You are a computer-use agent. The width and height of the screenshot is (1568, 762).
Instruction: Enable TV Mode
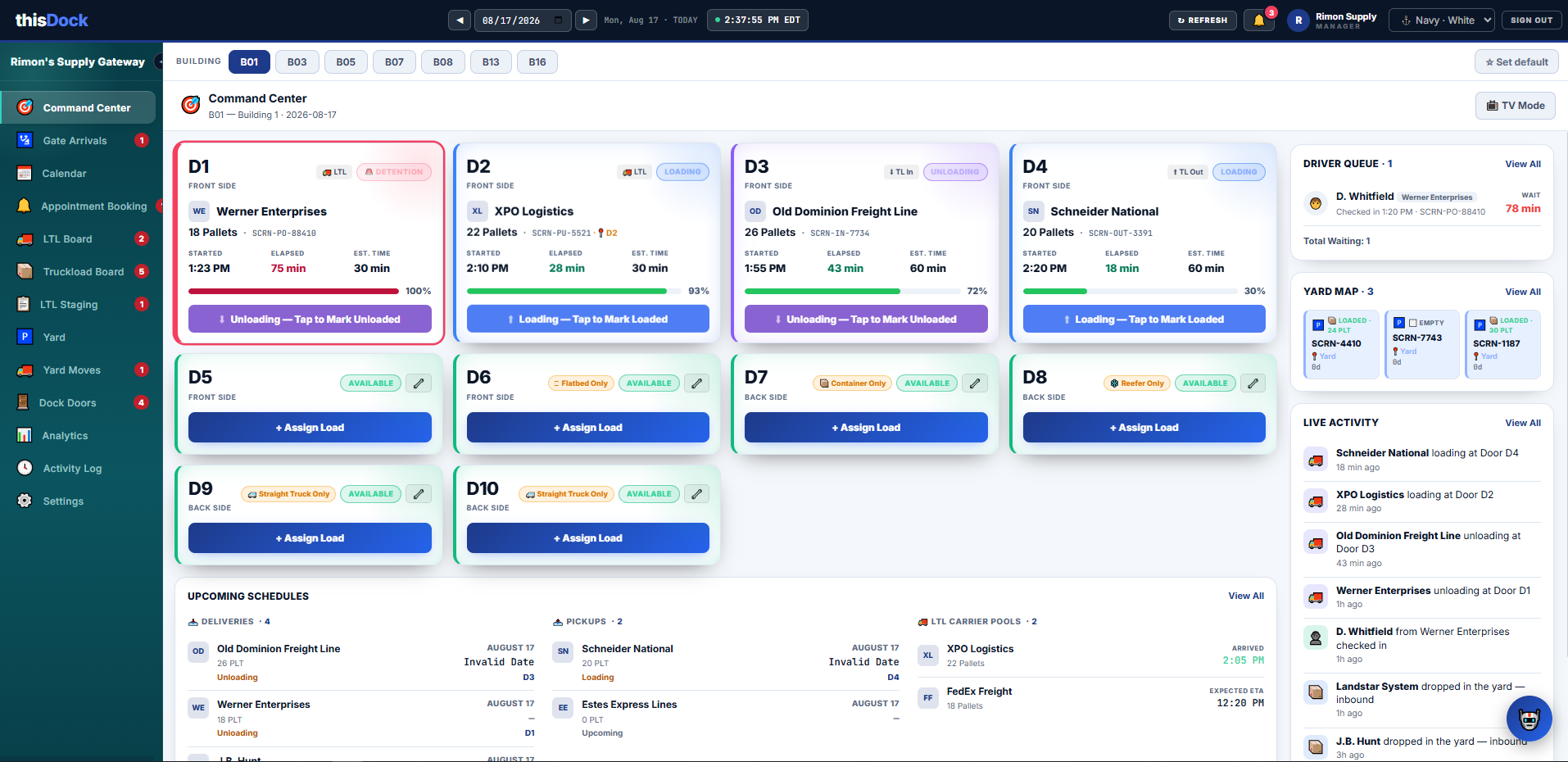(1515, 106)
